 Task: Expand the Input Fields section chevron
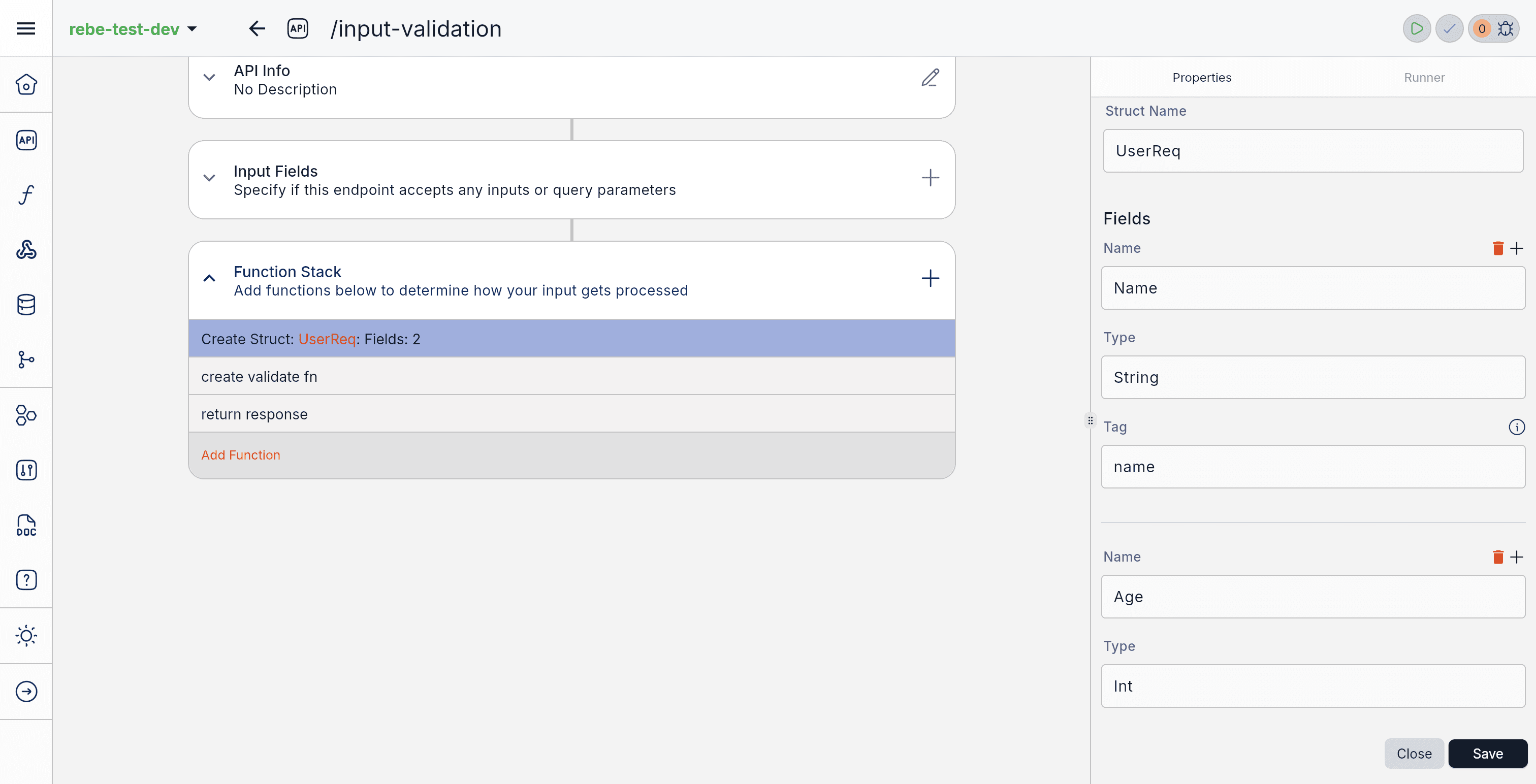pyautogui.click(x=209, y=178)
